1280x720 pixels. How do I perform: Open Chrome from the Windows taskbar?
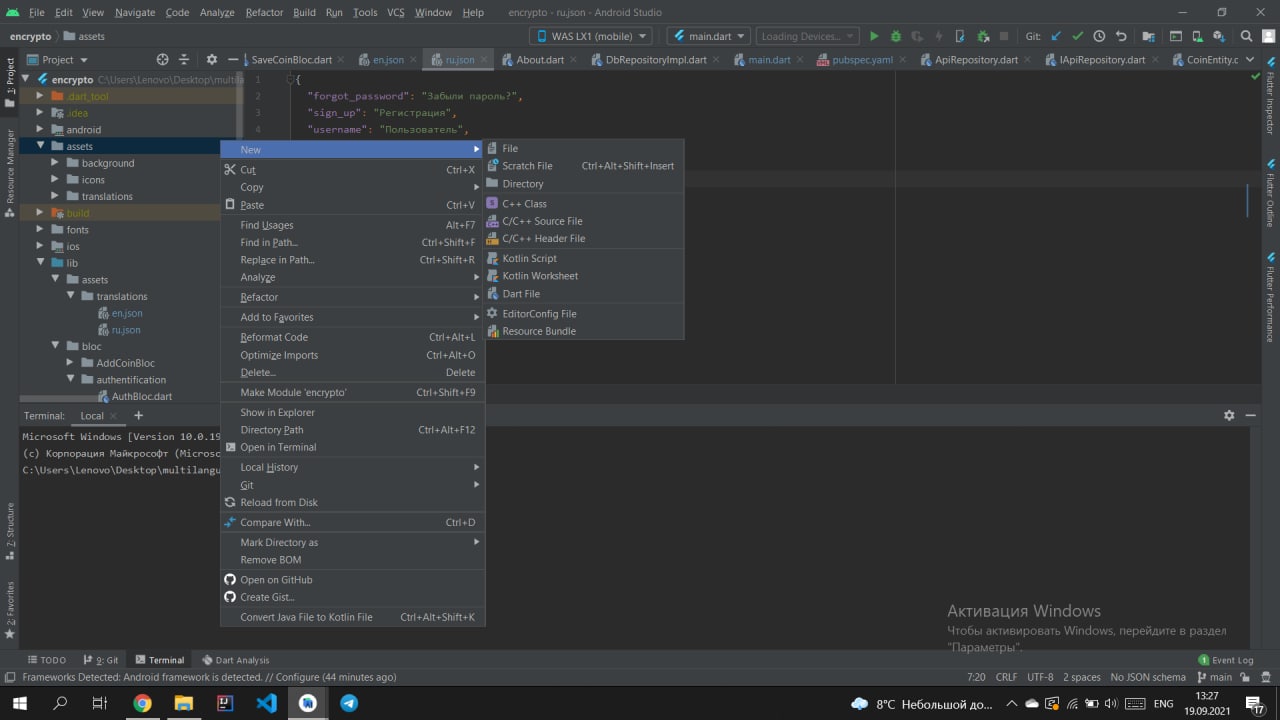pyautogui.click(x=142, y=703)
